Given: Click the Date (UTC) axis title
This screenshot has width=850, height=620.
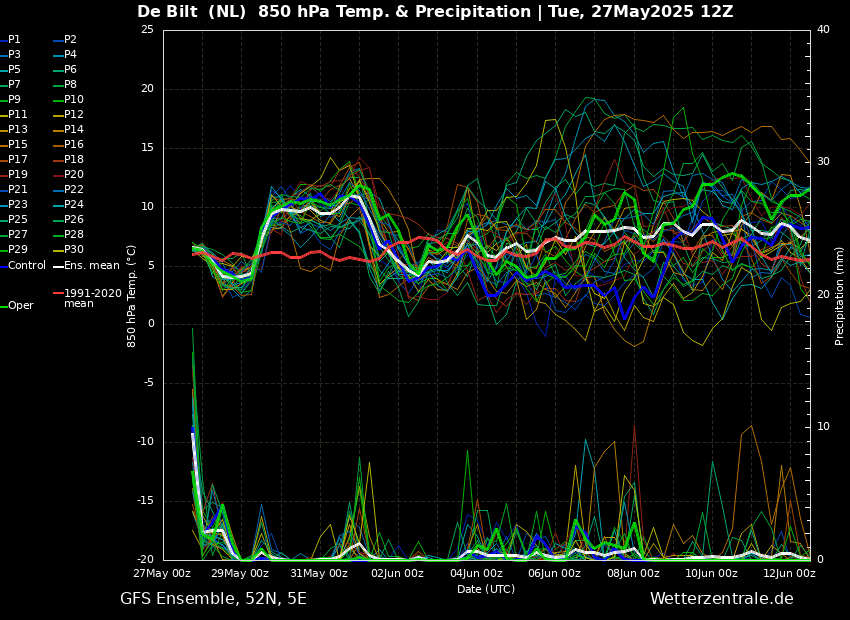Looking at the screenshot, I should click(x=486, y=589).
